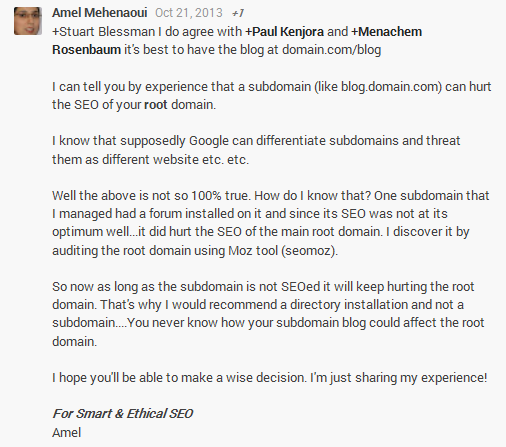Click the Moz tool (seomoz) text
The height and width of the screenshot is (447, 506).
pyautogui.click(x=283, y=250)
